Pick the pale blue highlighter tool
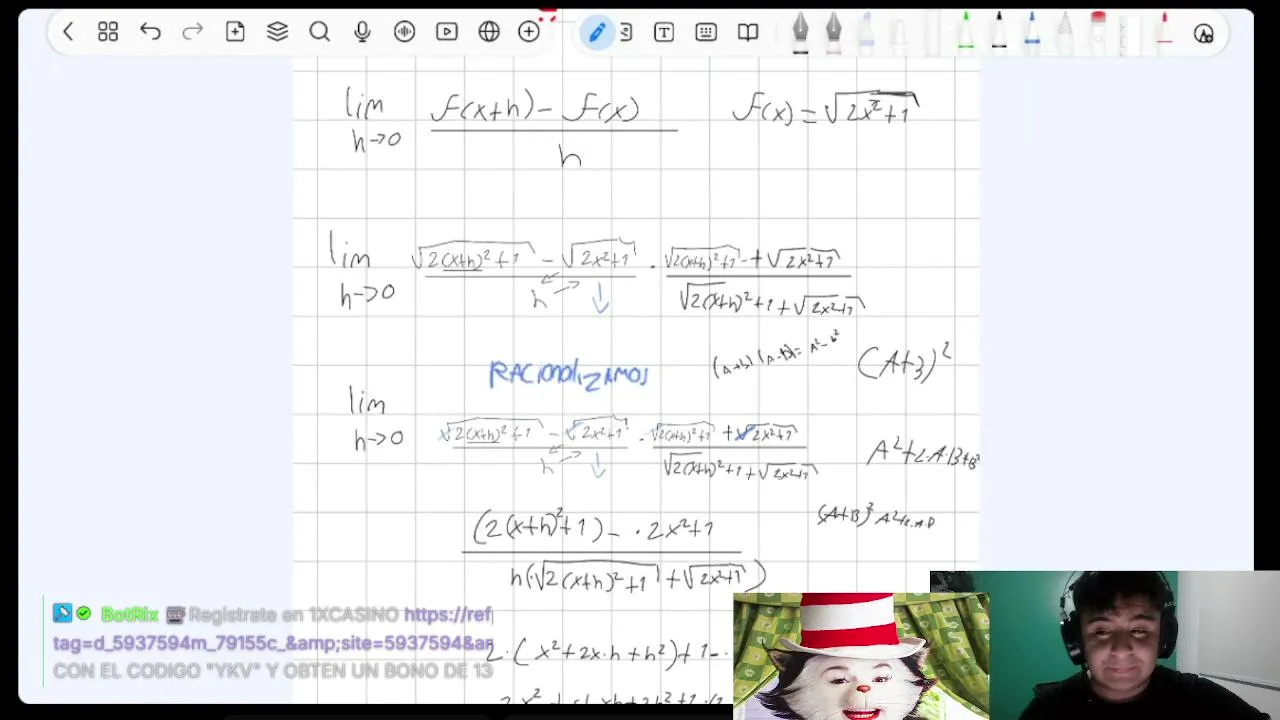The width and height of the screenshot is (1280, 720). pos(866,32)
